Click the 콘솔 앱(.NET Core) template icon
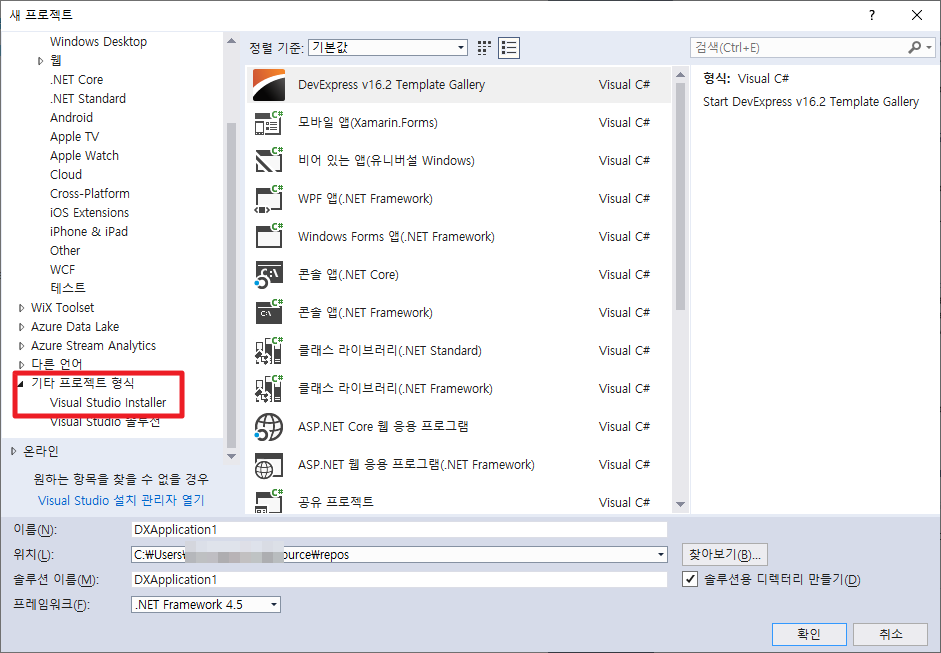Viewport: 941px width, 653px height. click(x=268, y=275)
